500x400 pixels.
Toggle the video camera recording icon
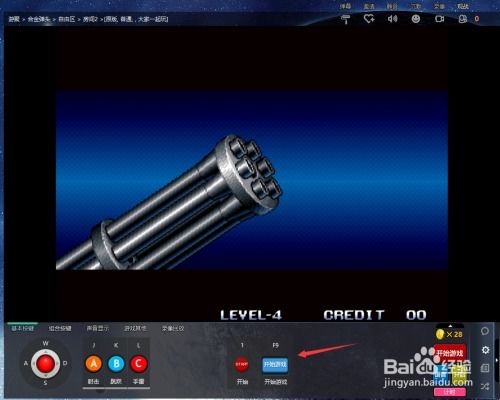coord(439,19)
